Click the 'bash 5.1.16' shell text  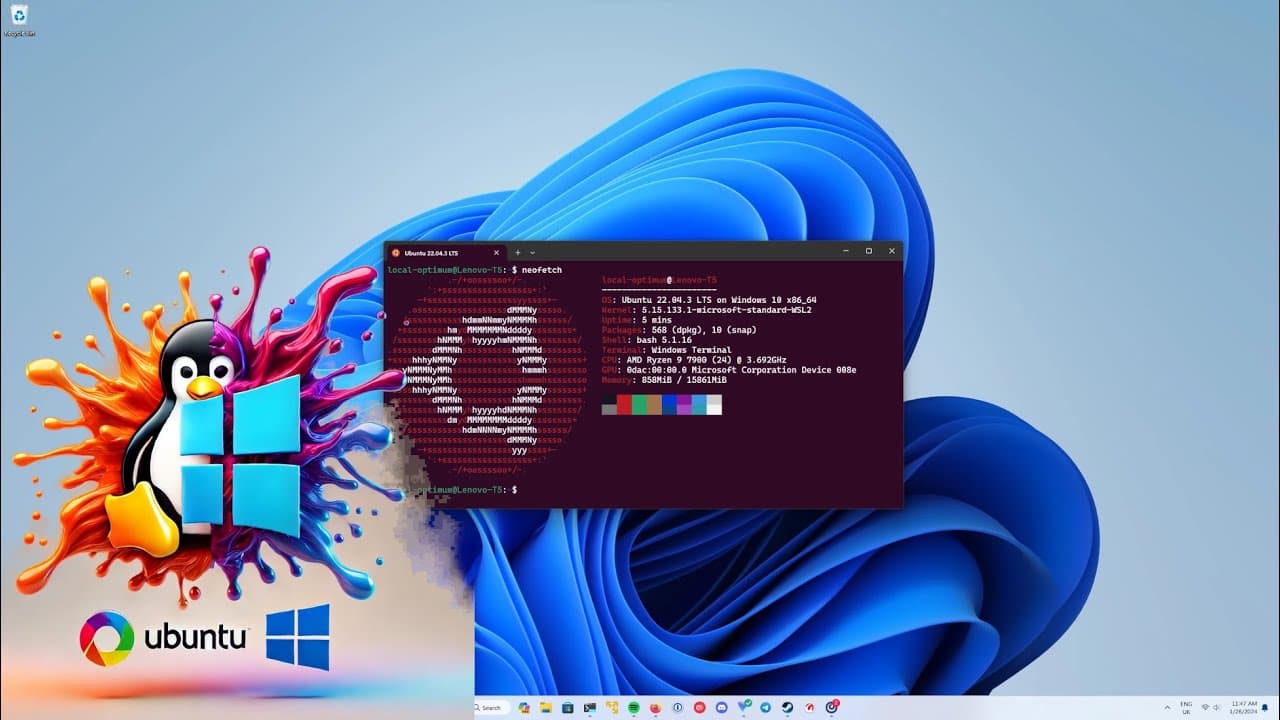click(x=664, y=340)
